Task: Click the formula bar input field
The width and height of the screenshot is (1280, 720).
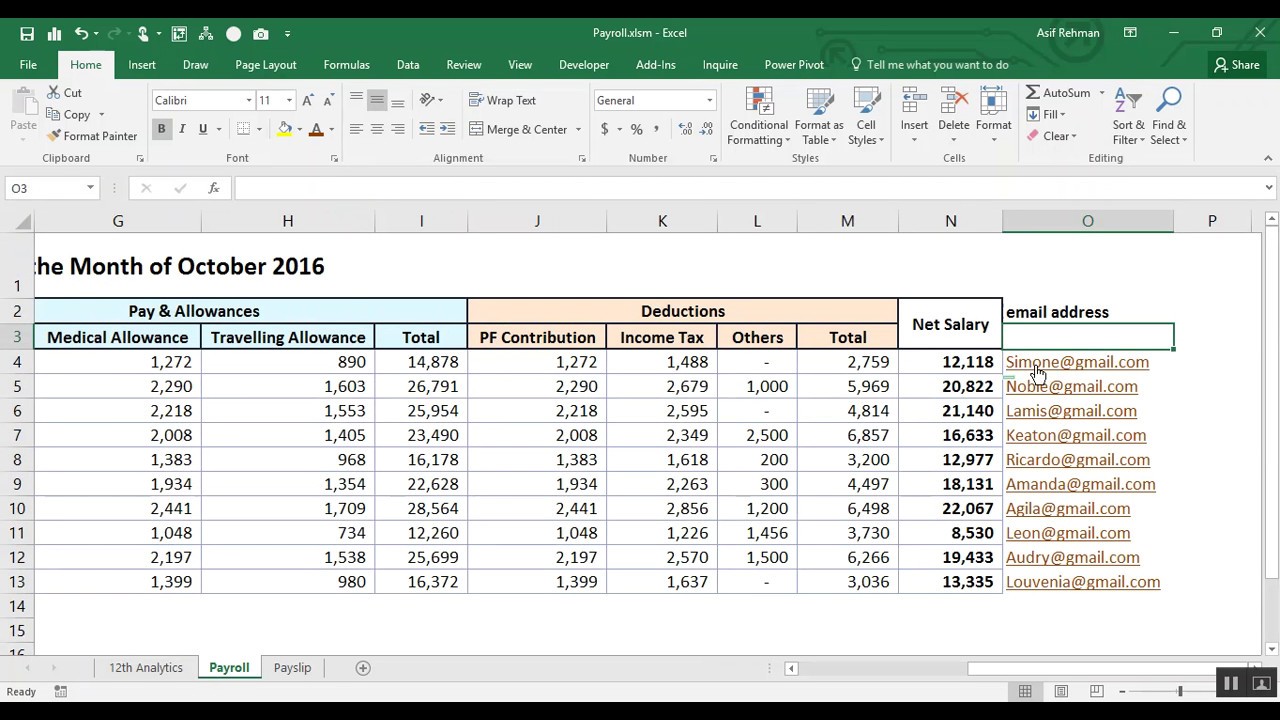Action: click(x=746, y=188)
